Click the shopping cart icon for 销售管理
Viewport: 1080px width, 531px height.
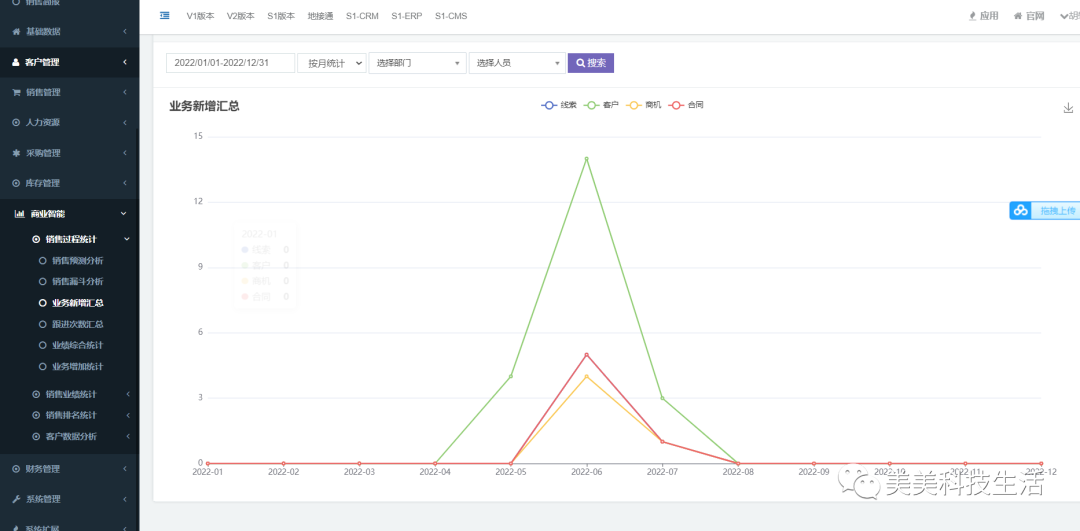[x=16, y=92]
